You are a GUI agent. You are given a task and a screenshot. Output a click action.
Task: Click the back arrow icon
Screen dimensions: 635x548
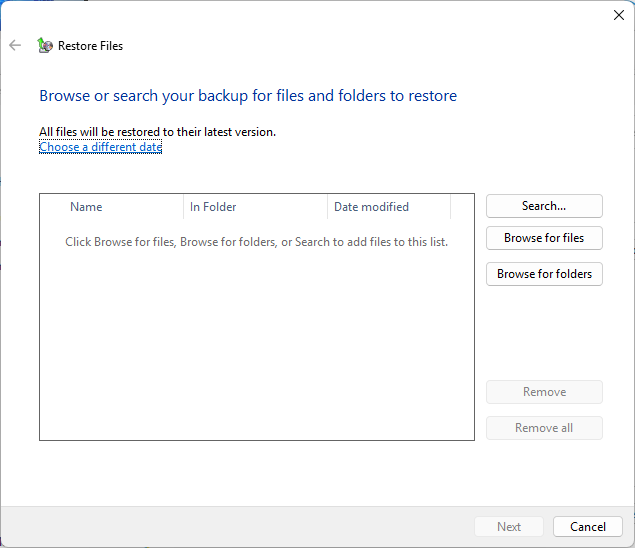pos(15,45)
